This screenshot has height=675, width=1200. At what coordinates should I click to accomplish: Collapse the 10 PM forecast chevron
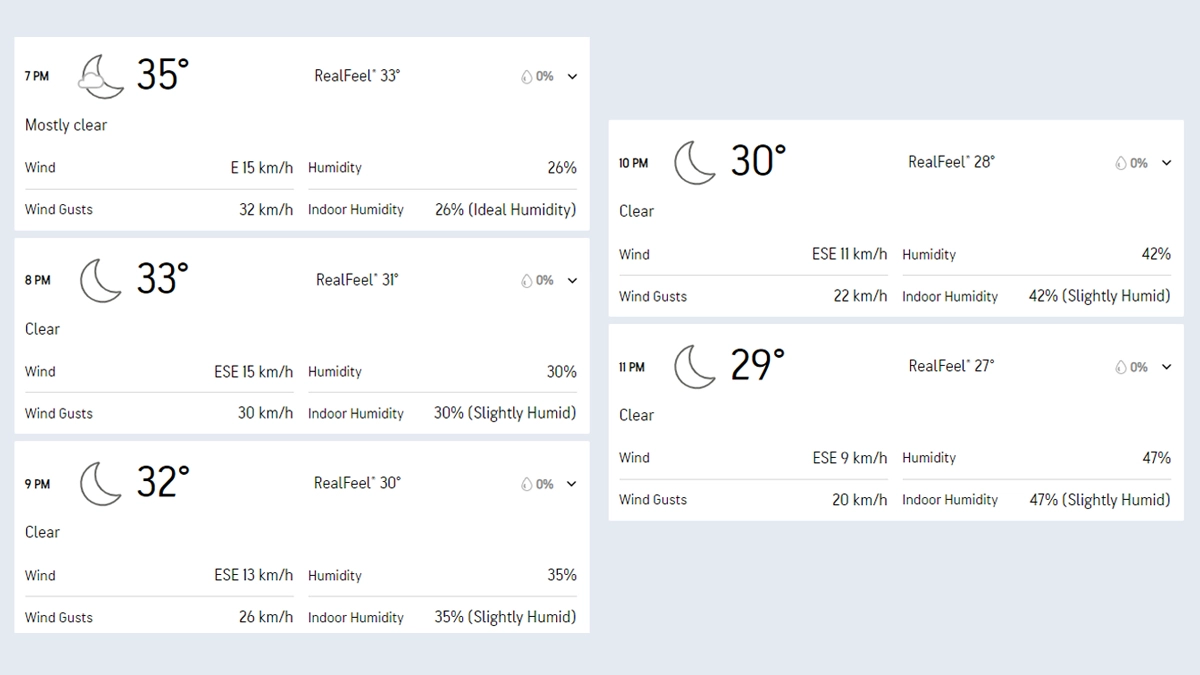1166,163
